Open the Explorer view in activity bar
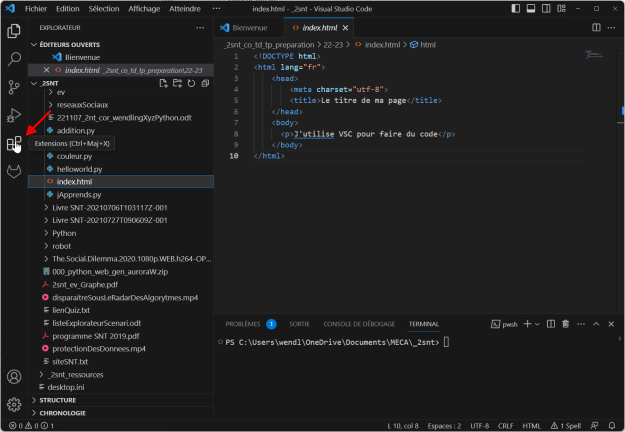625x432 pixels. pyautogui.click(x=14, y=31)
